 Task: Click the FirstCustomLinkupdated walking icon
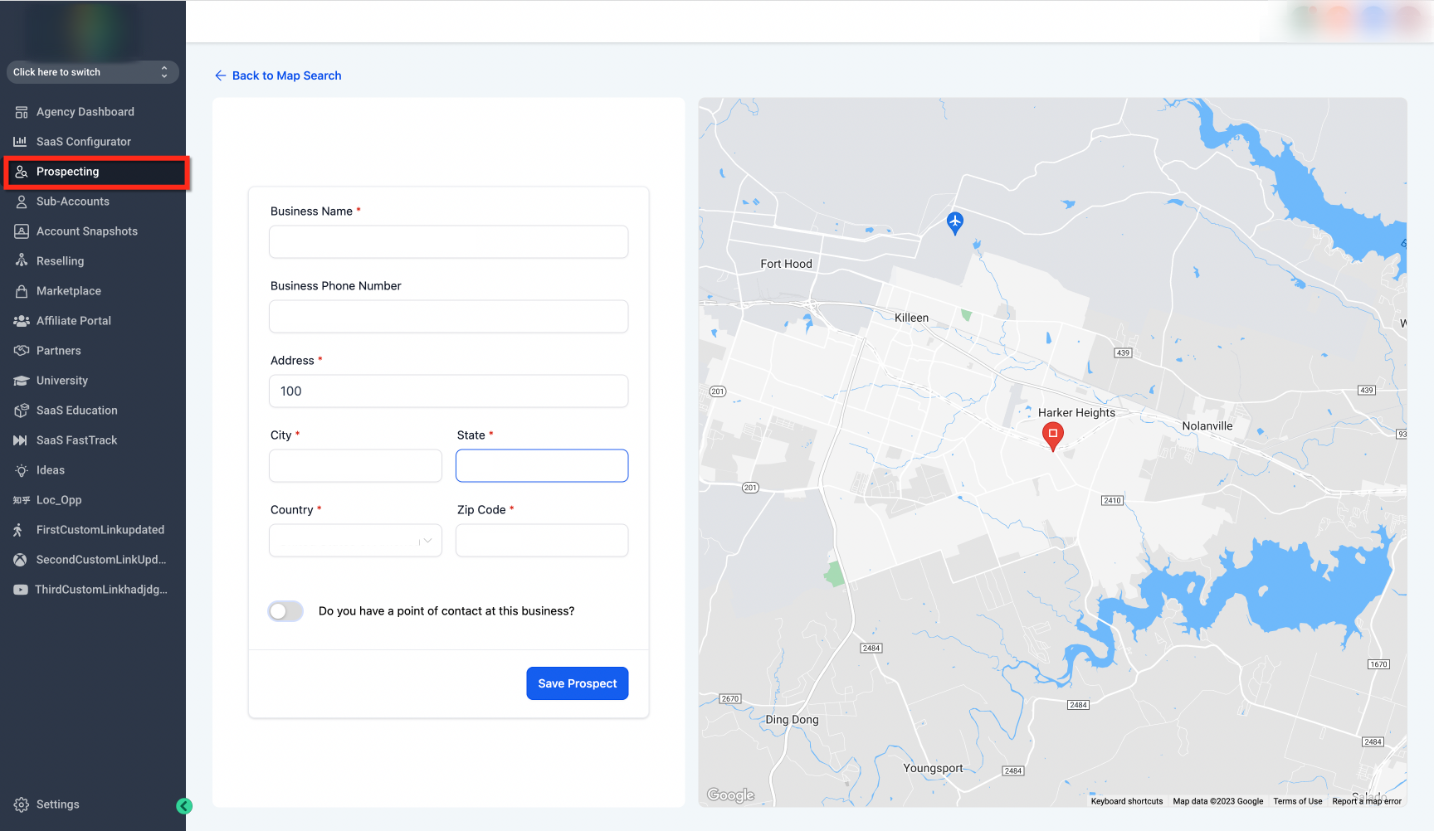[19, 530]
